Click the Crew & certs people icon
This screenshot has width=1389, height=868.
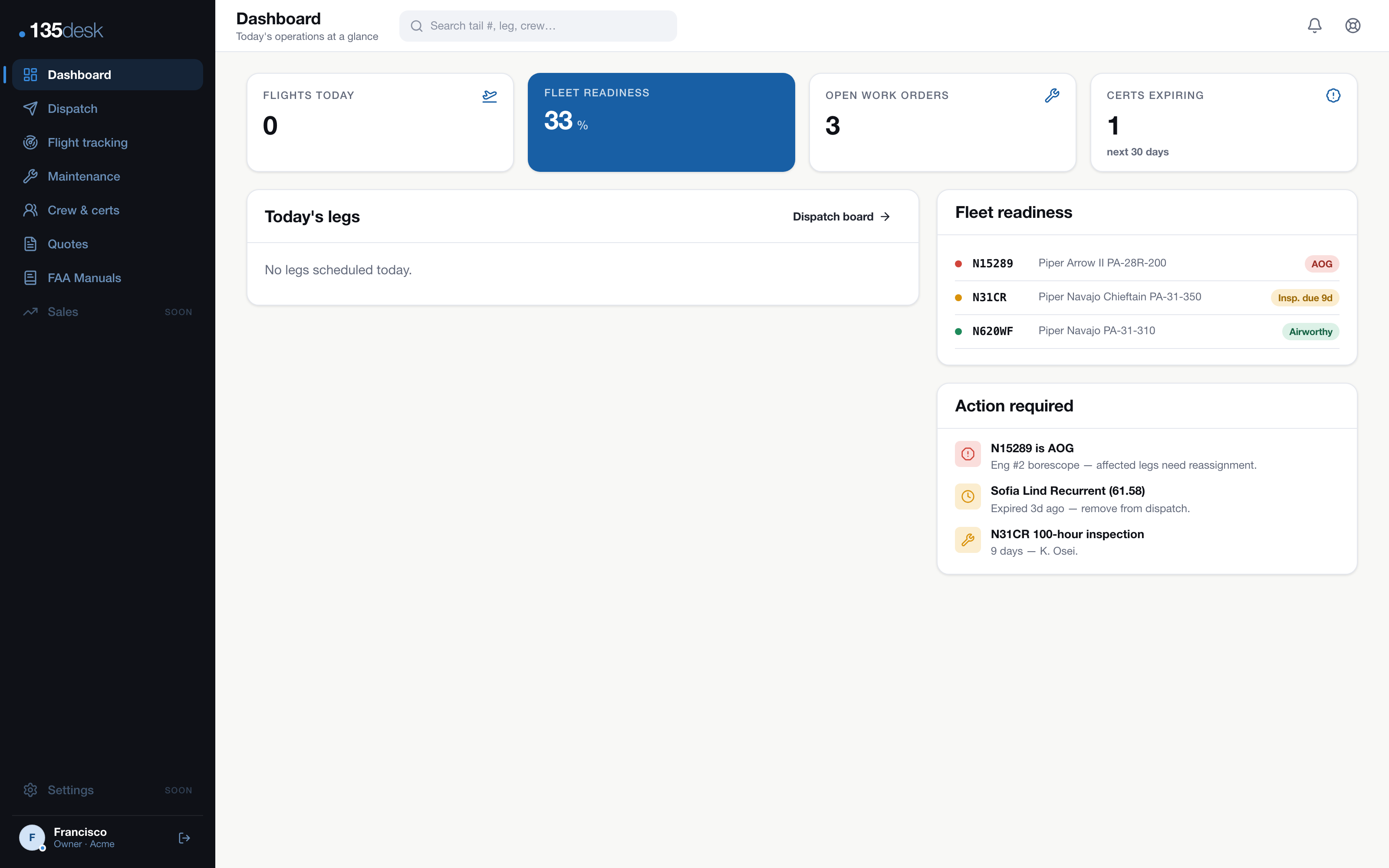(30, 210)
